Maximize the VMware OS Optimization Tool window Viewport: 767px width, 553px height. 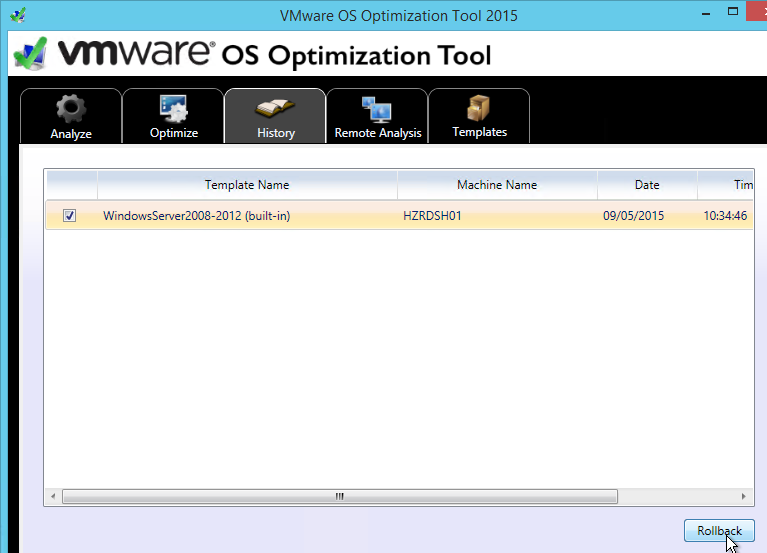coord(733,12)
